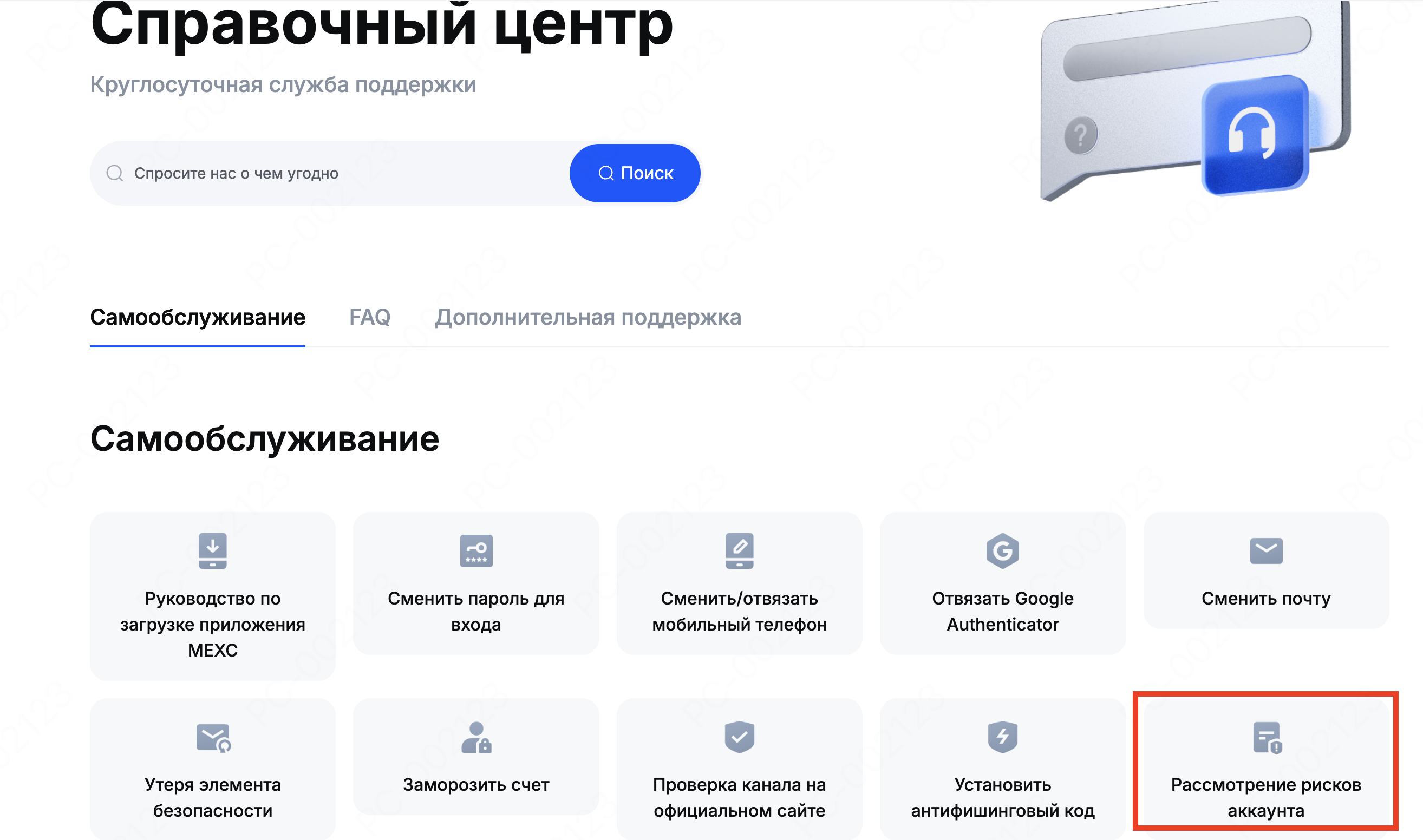Viewport: 1423px width, 840px height.
Task: Click the checkmark shield icon for channel verification
Action: tap(739, 737)
